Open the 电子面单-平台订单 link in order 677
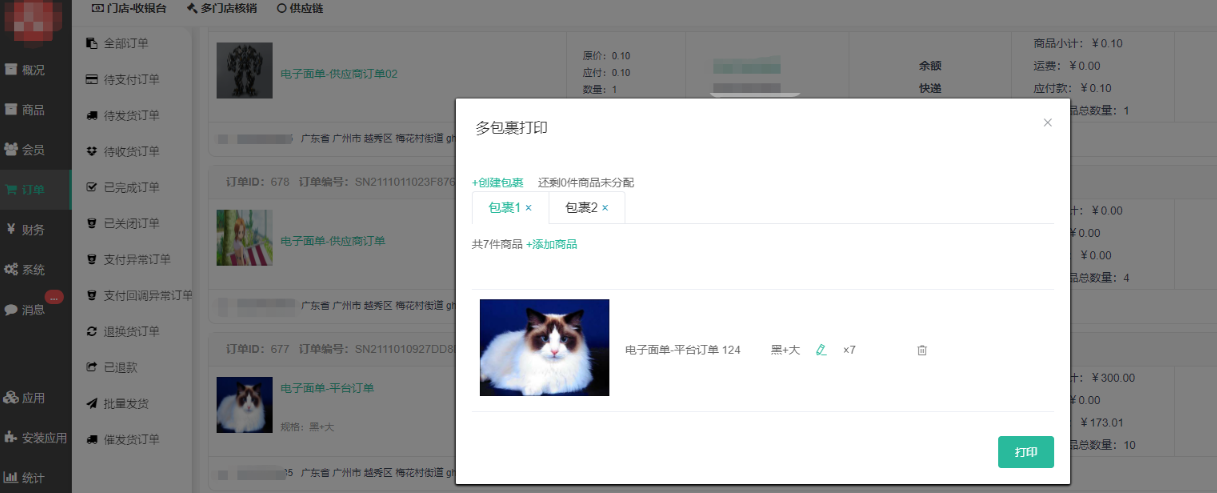The height and width of the screenshot is (493, 1217). coord(327,388)
